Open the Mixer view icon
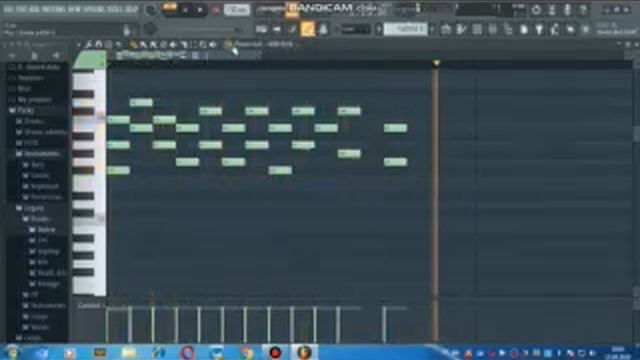The width and height of the screenshot is (640, 360). click(x=493, y=29)
